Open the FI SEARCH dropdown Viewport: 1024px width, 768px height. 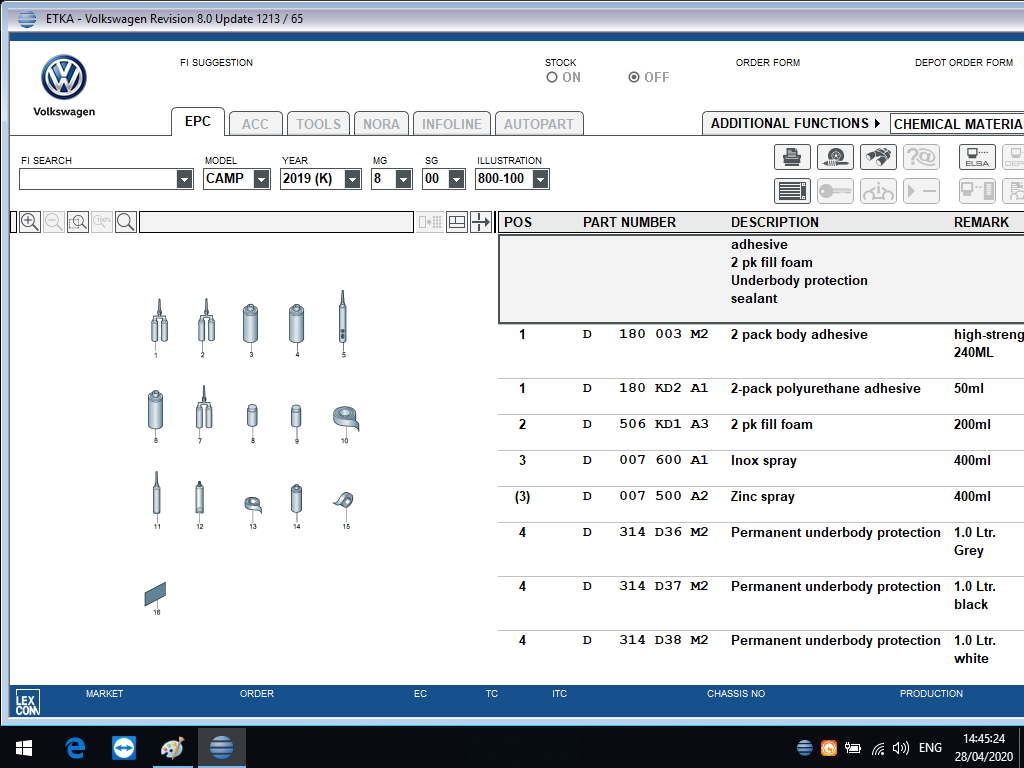tap(185, 179)
